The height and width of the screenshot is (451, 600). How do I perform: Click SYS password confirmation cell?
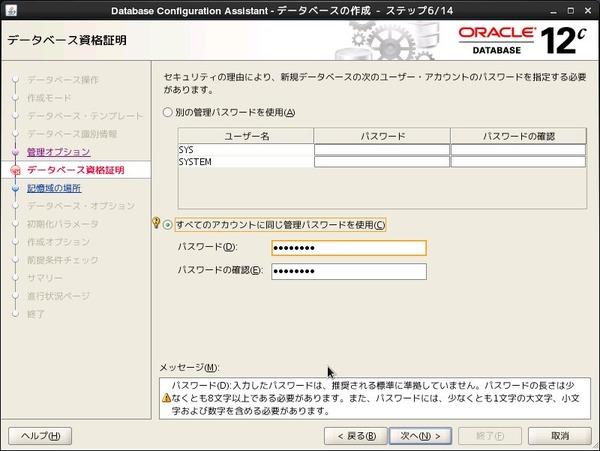coord(518,150)
